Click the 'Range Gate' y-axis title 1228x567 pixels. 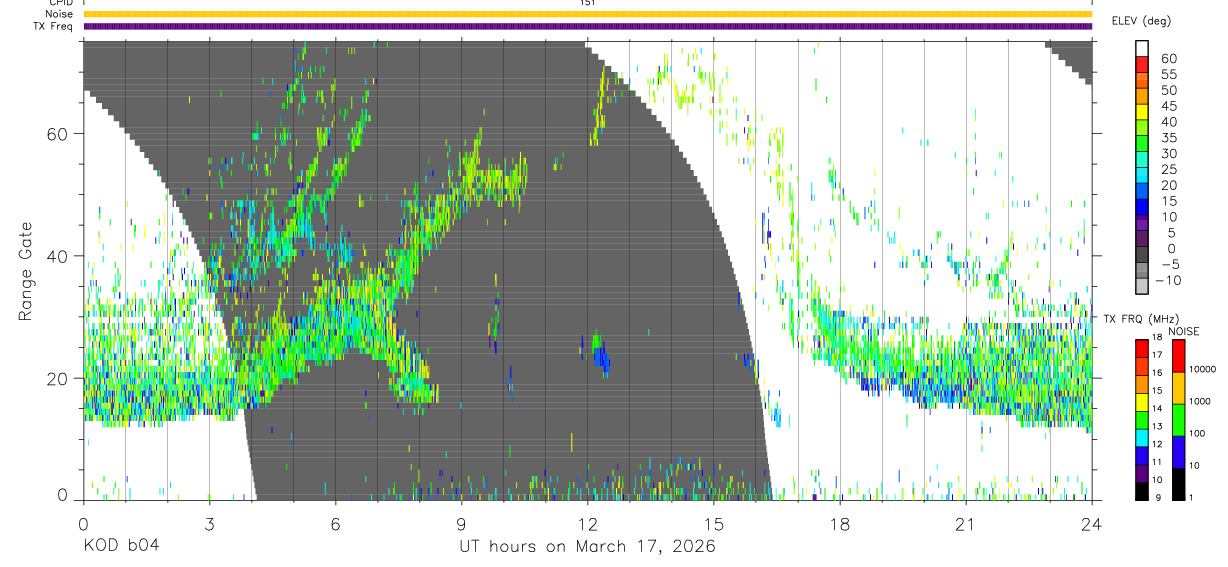27,271
